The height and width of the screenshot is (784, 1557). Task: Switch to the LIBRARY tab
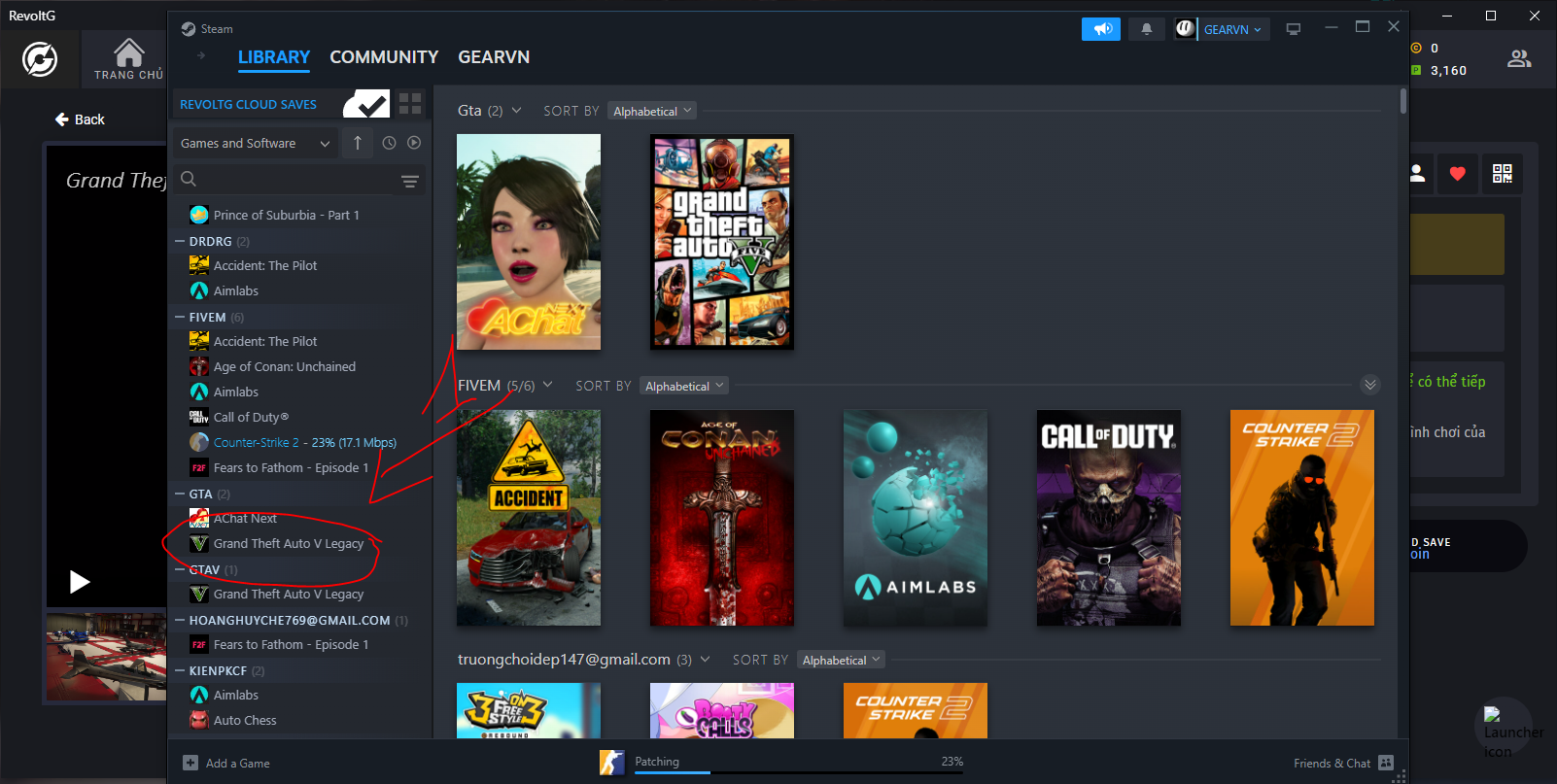click(x=274, y=57)
